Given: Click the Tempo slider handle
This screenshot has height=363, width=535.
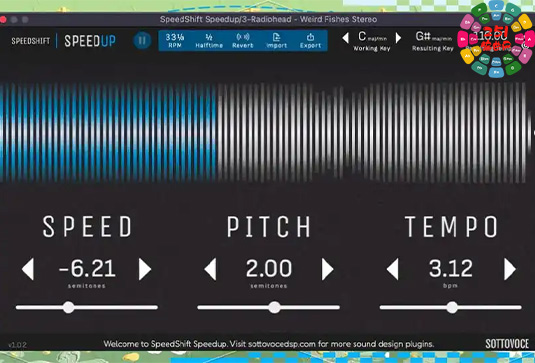Looking at the screenshot, I should [x=452, y=307].
